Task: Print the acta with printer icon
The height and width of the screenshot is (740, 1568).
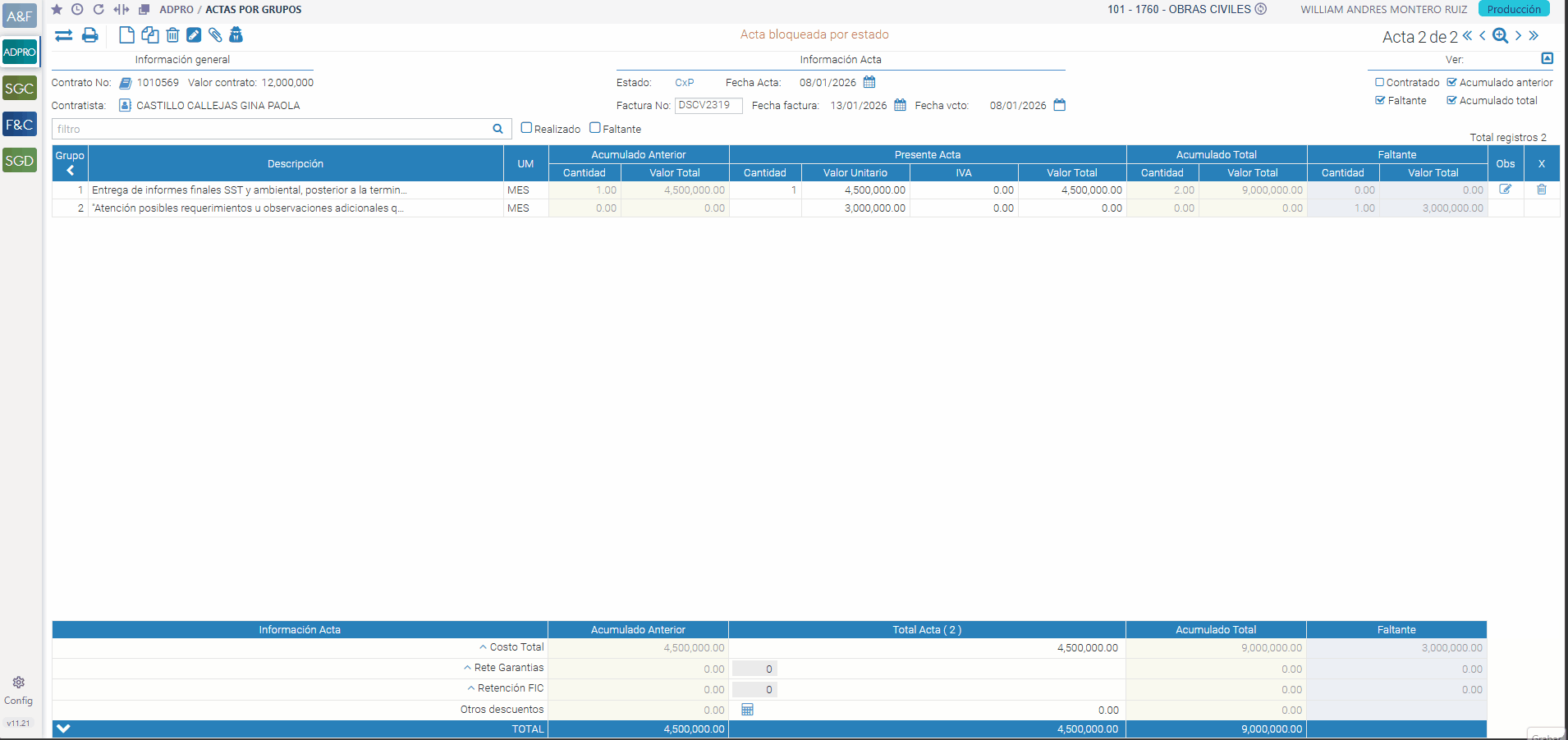Action: [x=90, y=35]
